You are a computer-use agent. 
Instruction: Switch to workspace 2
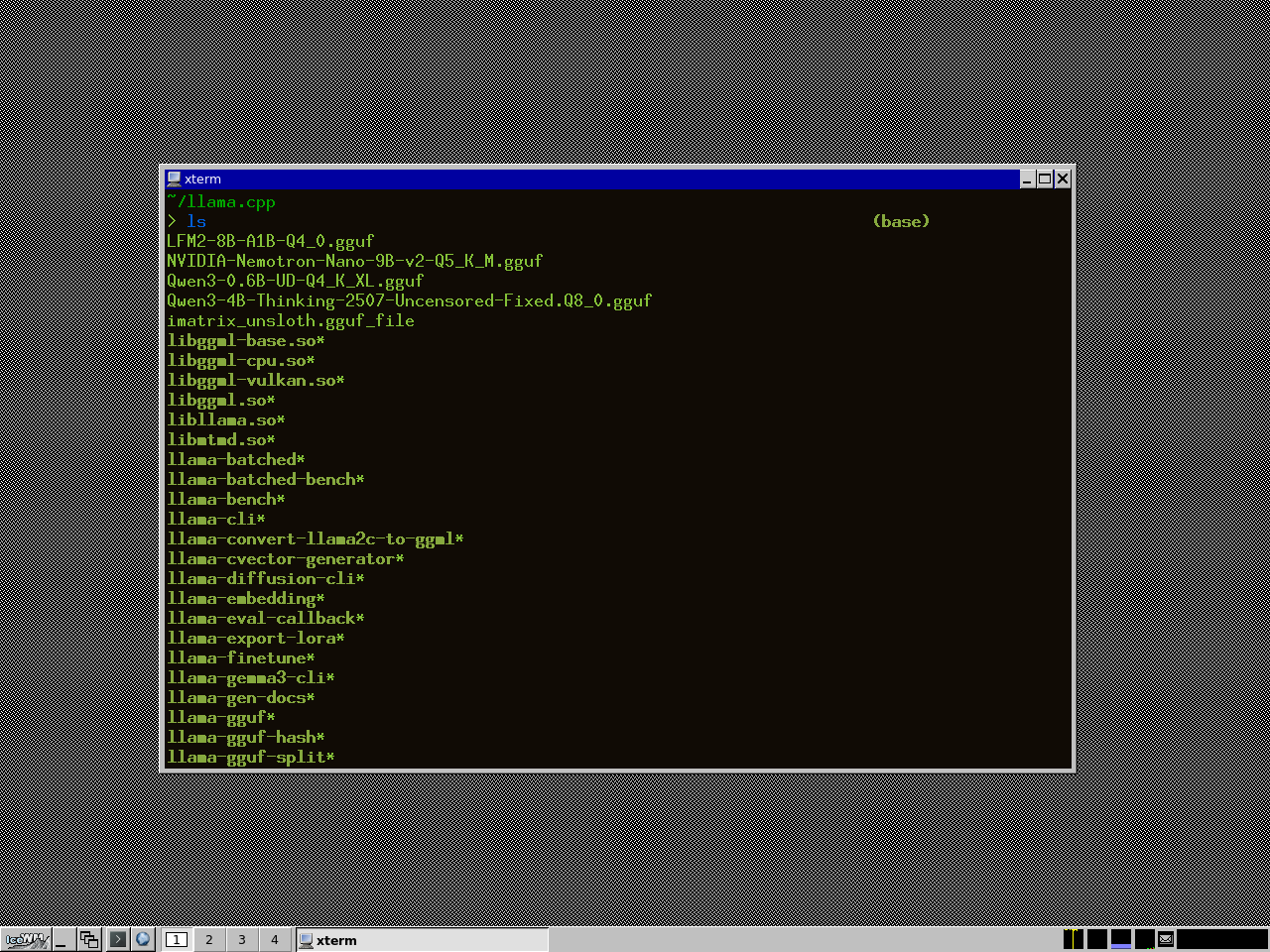click(208, 939)
